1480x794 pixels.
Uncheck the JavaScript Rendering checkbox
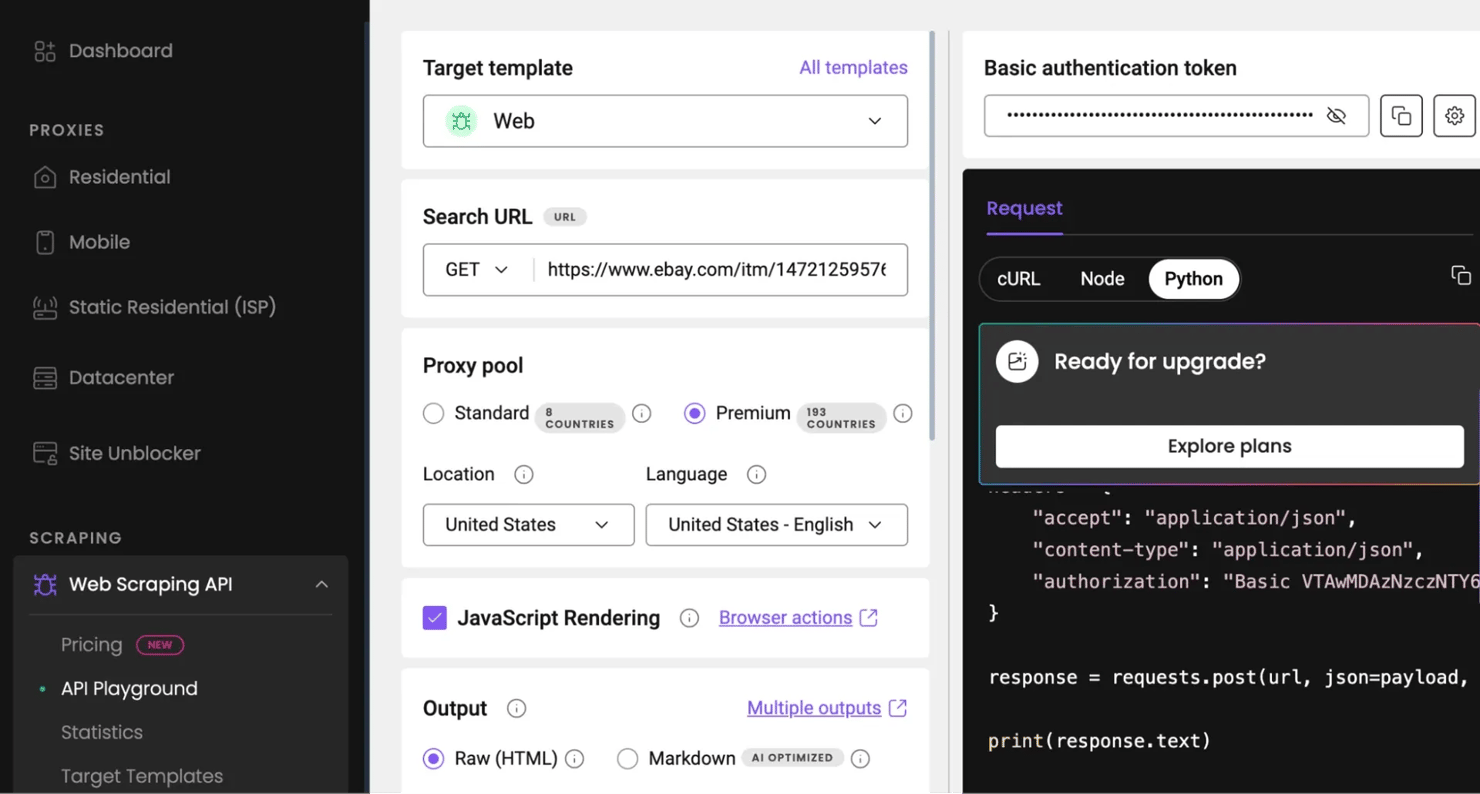click(x=435, y=618)
